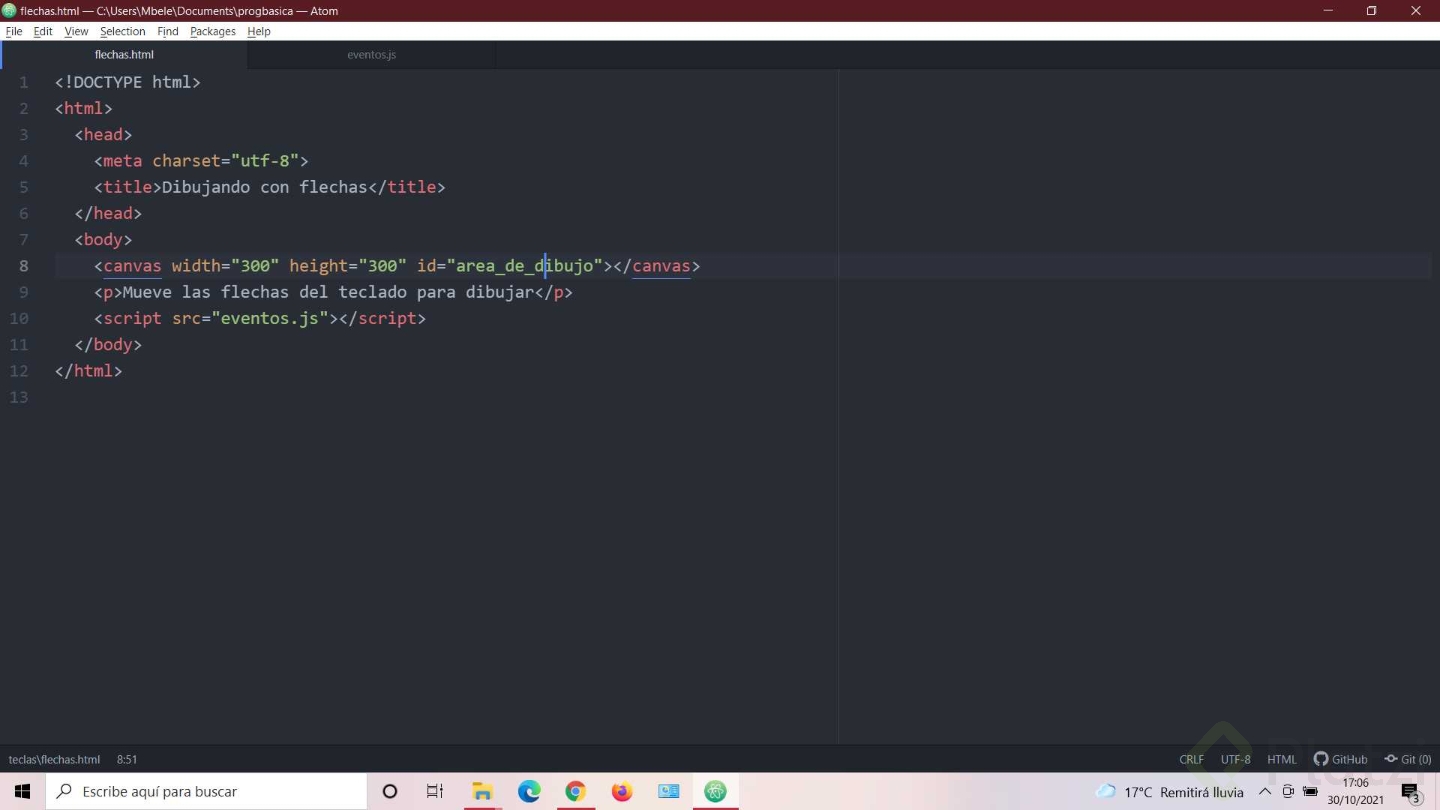This screenshot has width=1440, height=810.
Task: Open the GitHub panel from status bar
Action: [x=1340, y=759]
